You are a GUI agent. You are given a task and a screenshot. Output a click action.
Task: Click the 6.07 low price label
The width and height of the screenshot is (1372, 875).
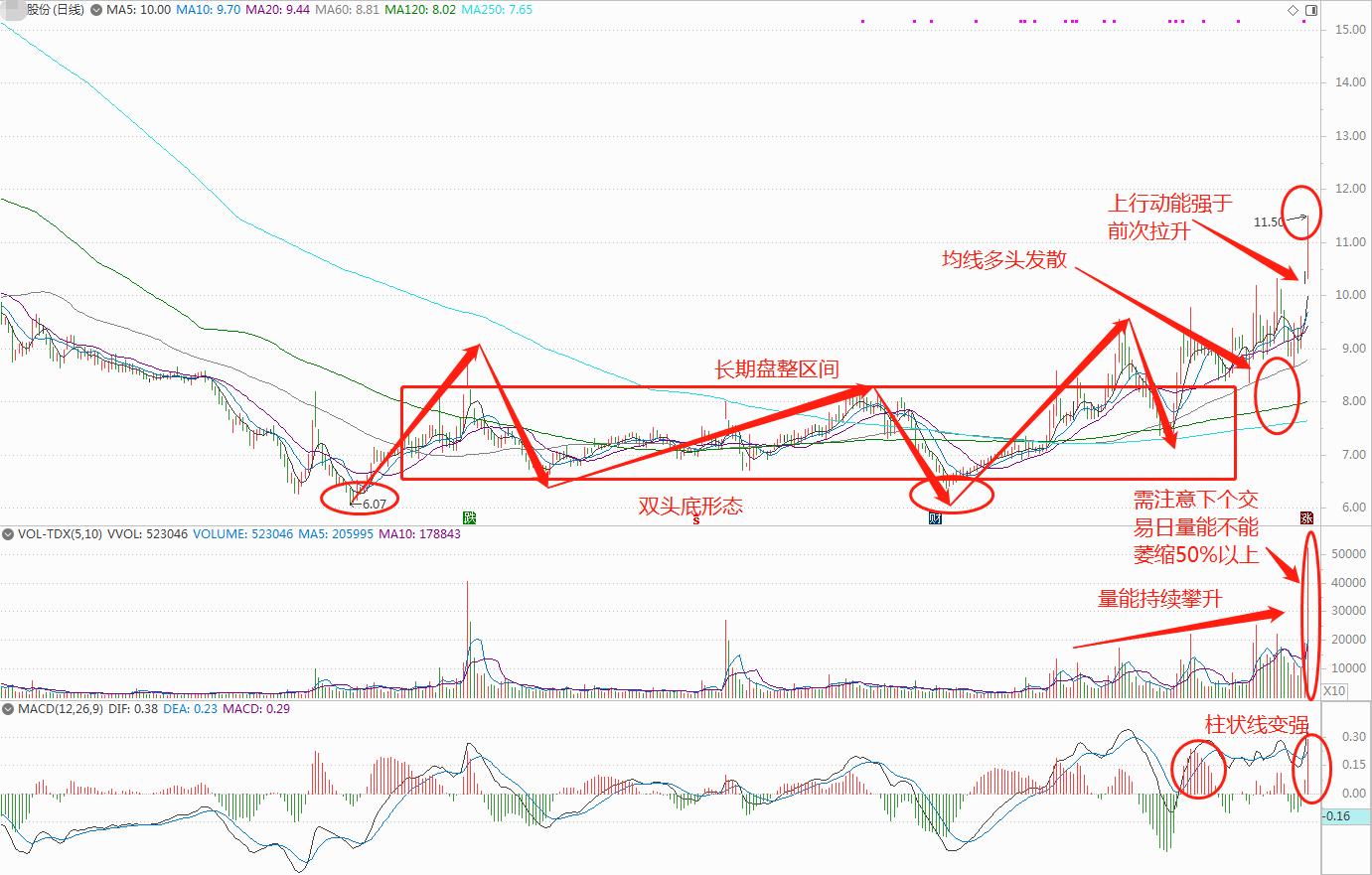pos(374,505)
